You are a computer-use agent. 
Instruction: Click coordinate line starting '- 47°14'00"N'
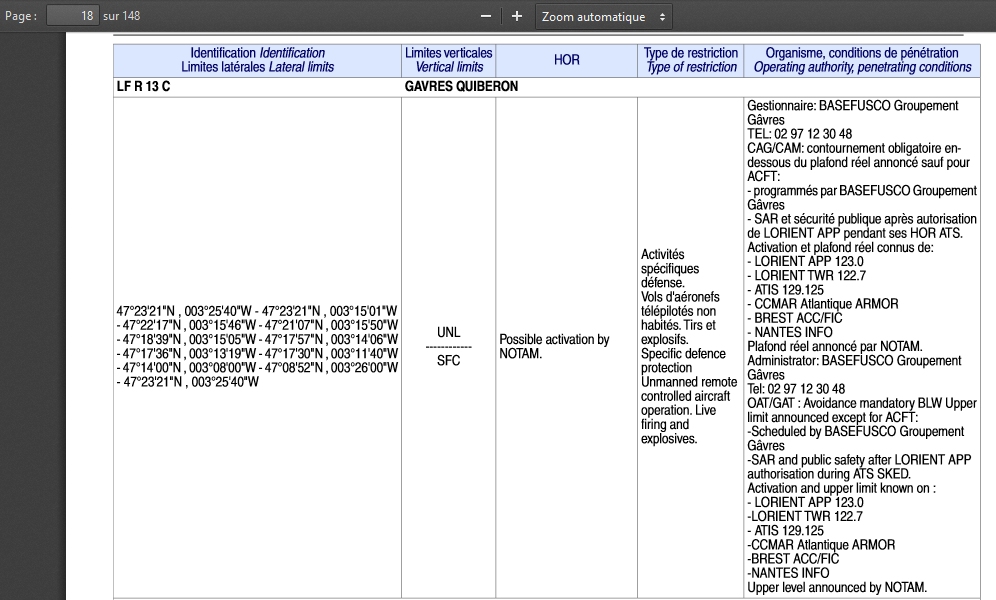[257, 368]
